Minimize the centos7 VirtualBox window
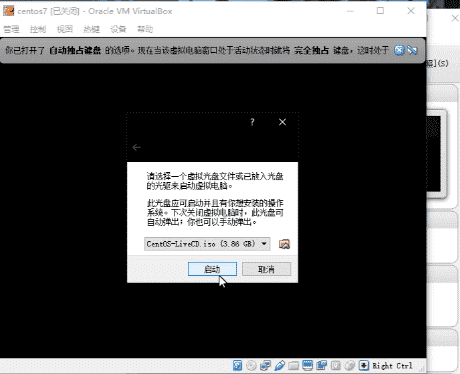Image resolution: width=460 pixels, height=374 pixels. pos(350,11)
